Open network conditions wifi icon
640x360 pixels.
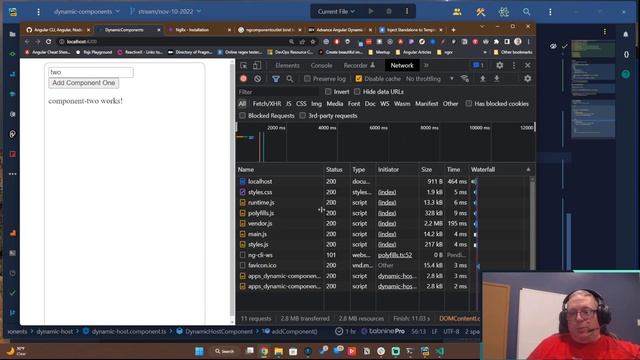(x=464, y=78)
